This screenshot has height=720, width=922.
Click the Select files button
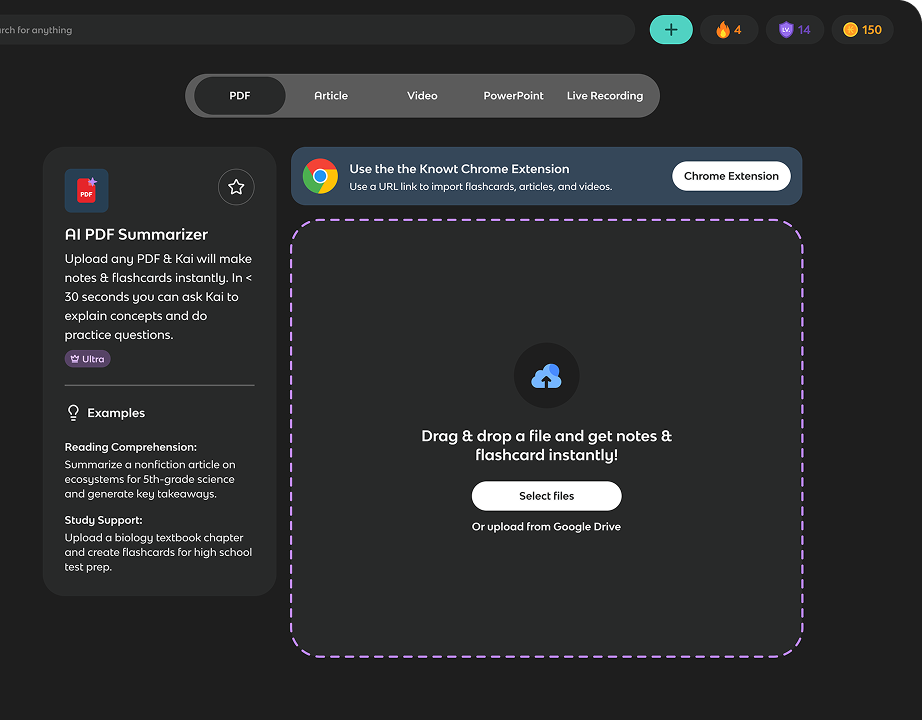pyautogui.click(x=546, y=496)
